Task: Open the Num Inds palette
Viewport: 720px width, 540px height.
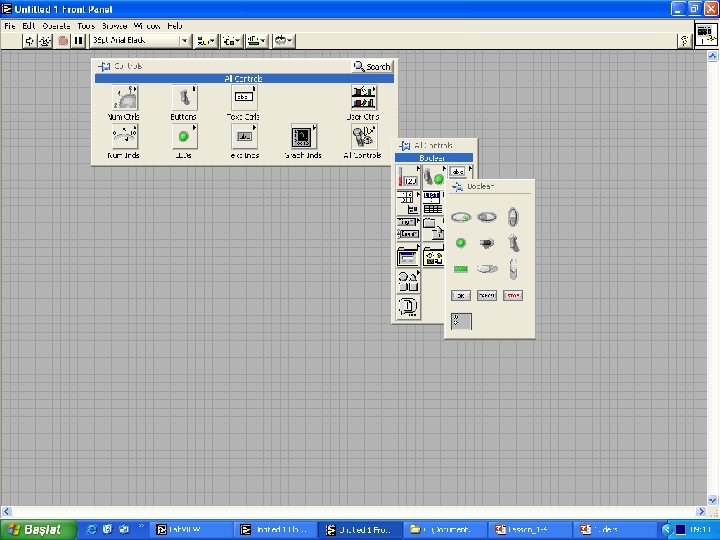Action: pyautogui.click(x=124, y=136)
